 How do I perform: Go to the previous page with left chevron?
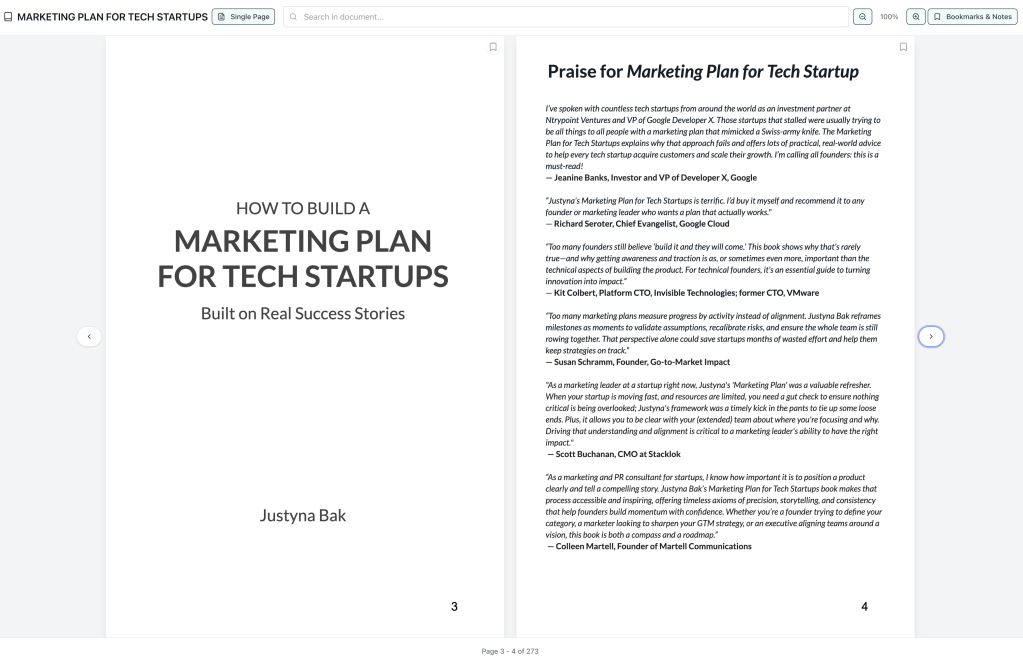(x=89, y=337)
